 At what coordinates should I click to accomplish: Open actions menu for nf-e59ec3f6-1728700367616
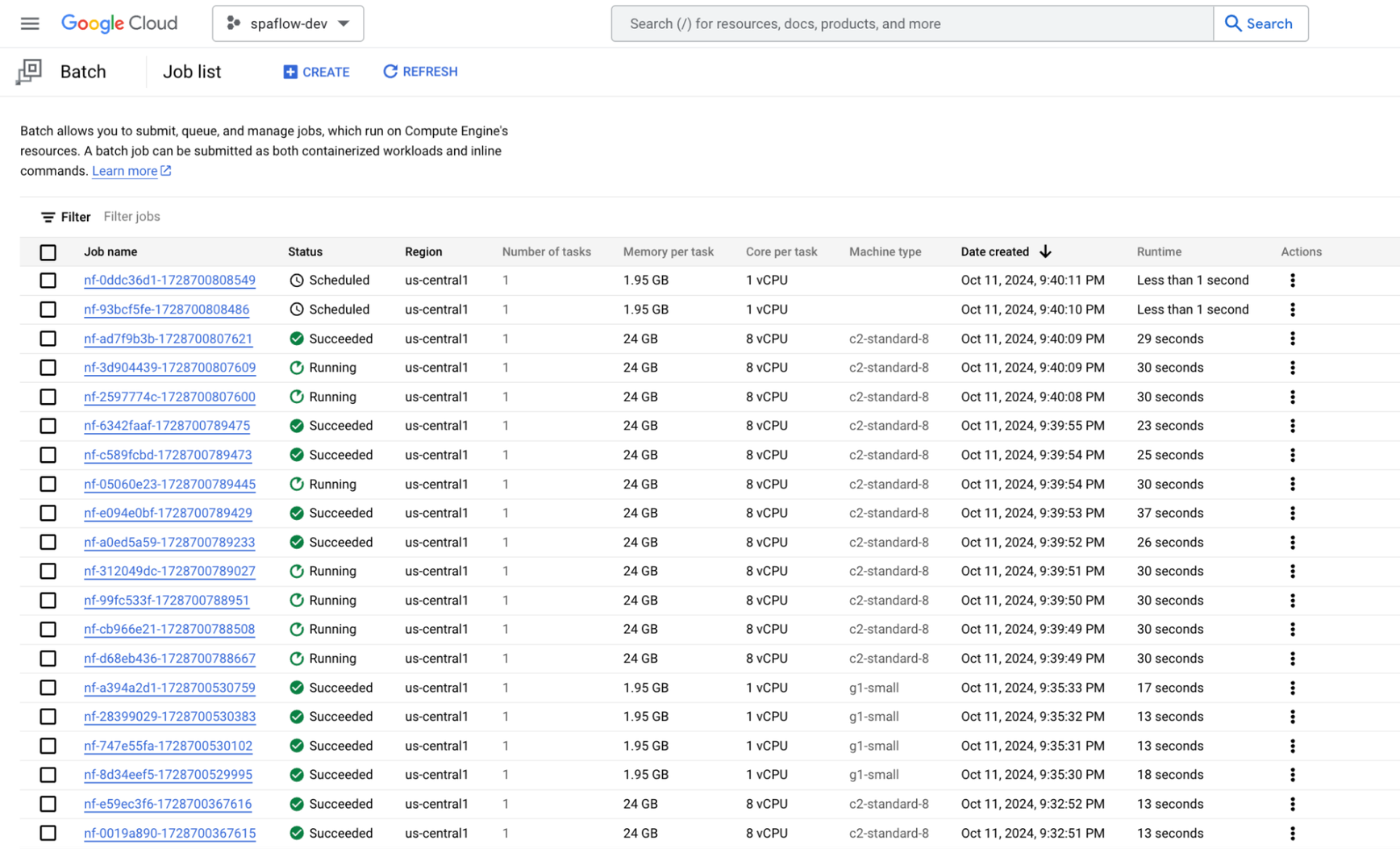[x=1293, y=804]
